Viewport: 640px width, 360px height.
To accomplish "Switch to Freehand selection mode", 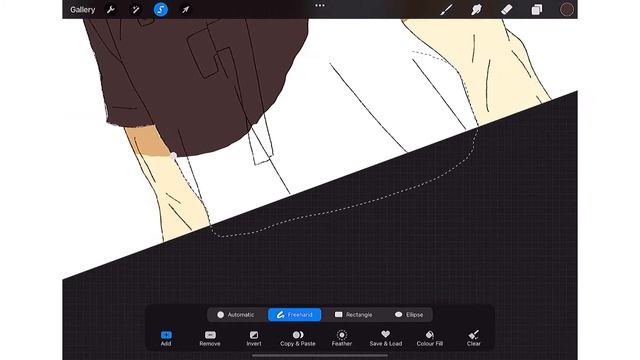I will click(295, 315).
